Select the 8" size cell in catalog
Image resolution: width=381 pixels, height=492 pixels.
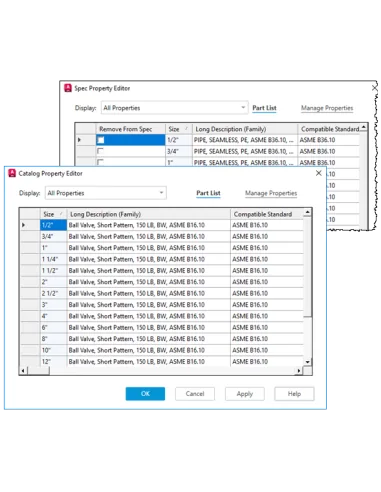[53, 339]
